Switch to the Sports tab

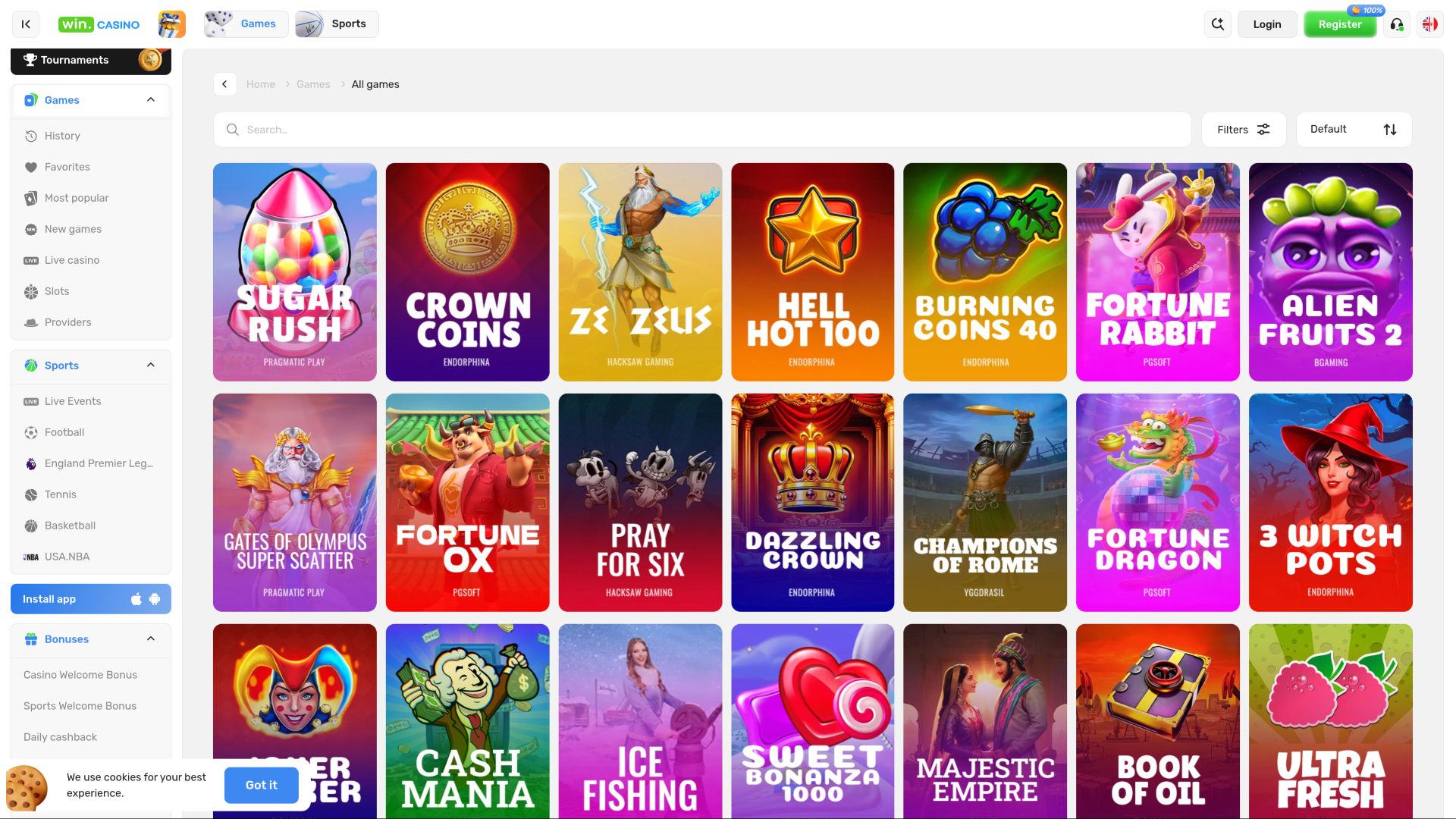[337, 24]
